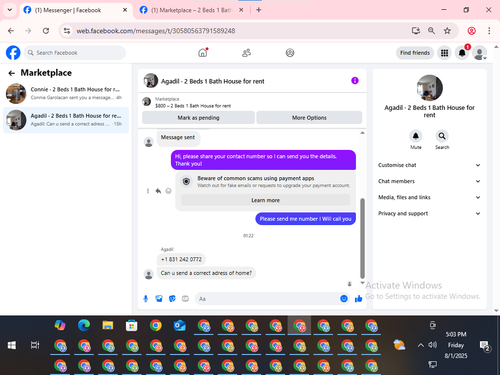Close the Marketplace browser tab
Viewport: 500px width, 375px height.
tap(241, 10)
